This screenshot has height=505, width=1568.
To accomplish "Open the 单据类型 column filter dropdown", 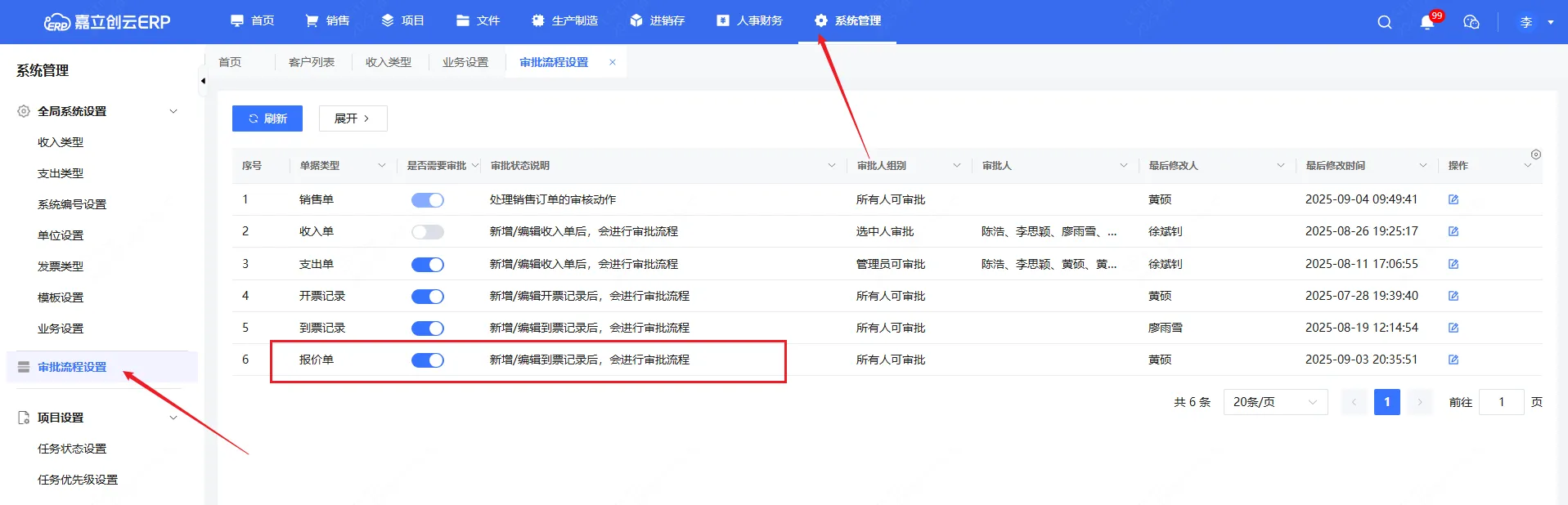I will point(381,166).
